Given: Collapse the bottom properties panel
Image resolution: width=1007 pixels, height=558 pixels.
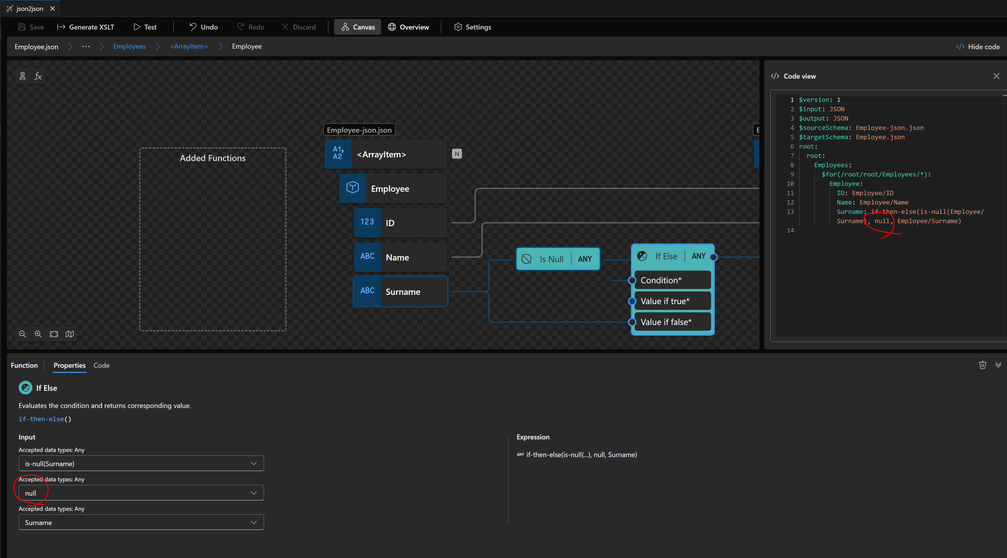Looking at the screenshot, I should [x=998, y=365].
